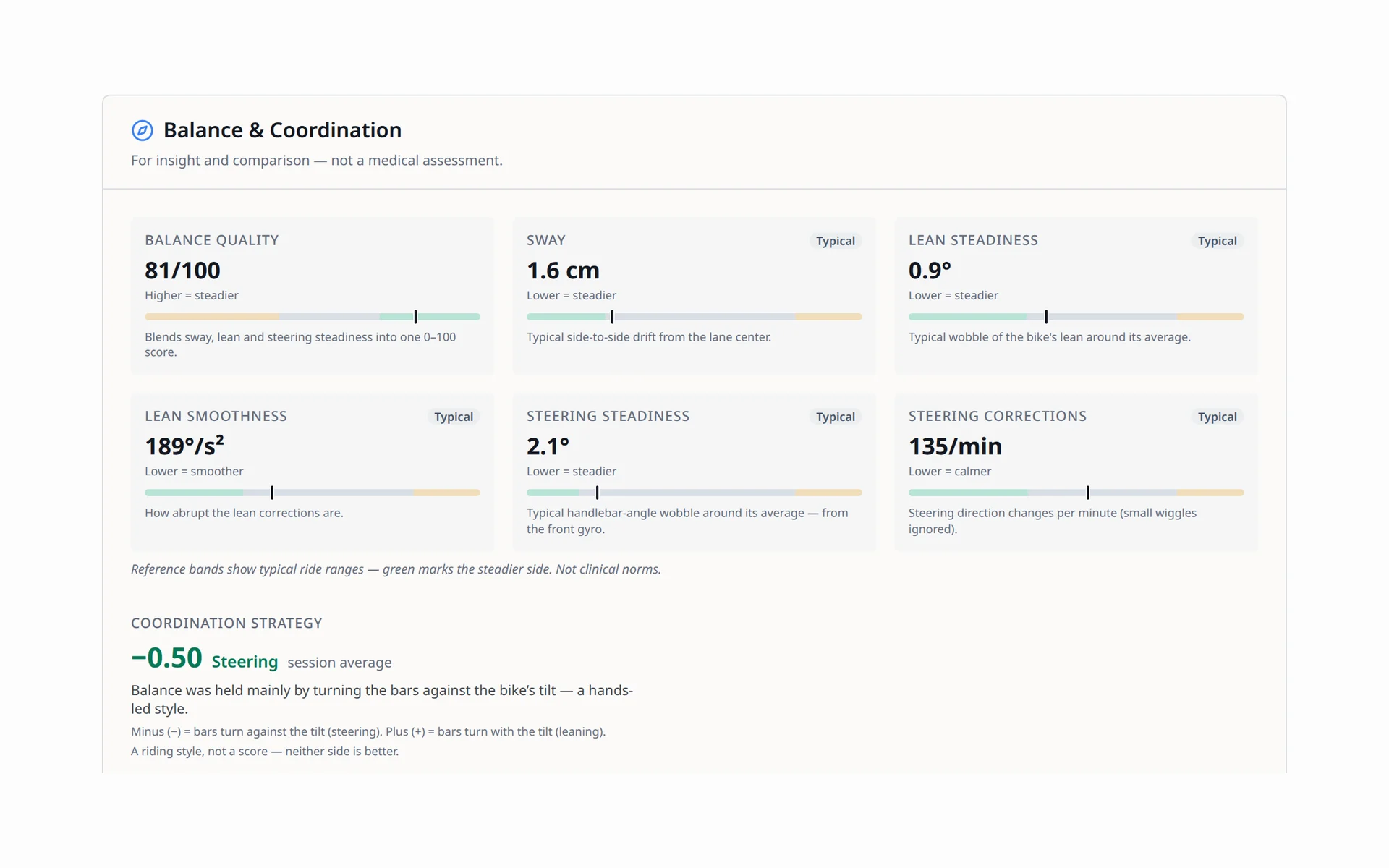
Task: Click the Typical badge on the Sway card
Action: tap(835, 241)
